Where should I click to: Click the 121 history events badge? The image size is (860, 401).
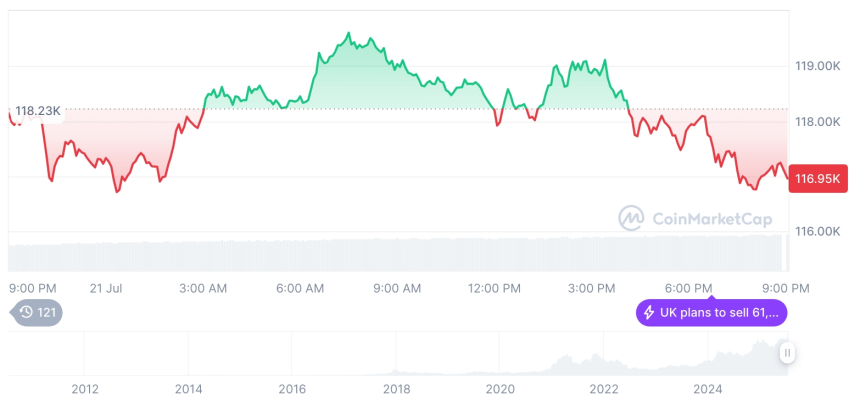point(37,313)
